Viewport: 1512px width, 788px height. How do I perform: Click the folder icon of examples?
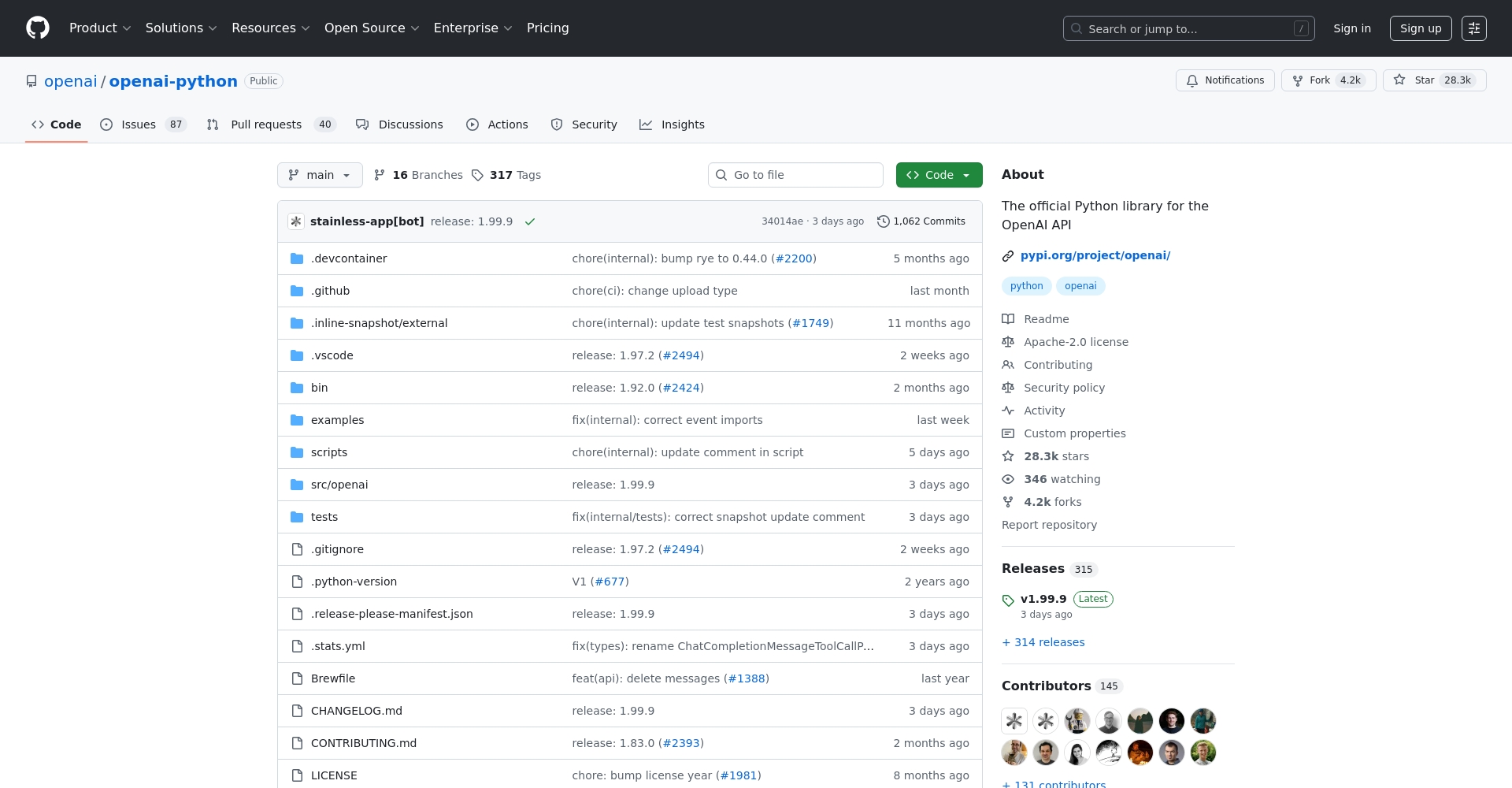tap(297, 420)
